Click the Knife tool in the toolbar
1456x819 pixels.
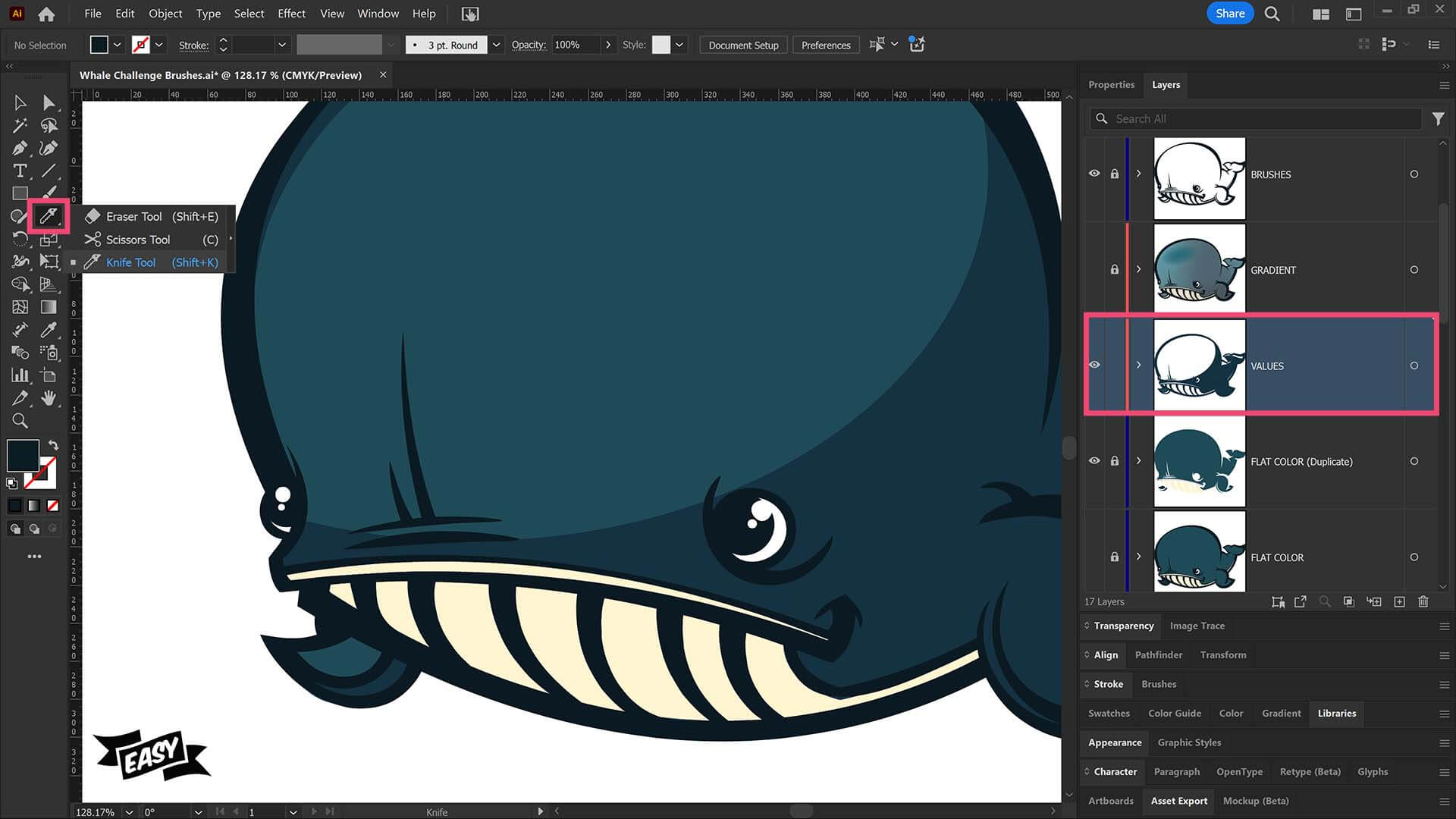(x=49, y=217)
